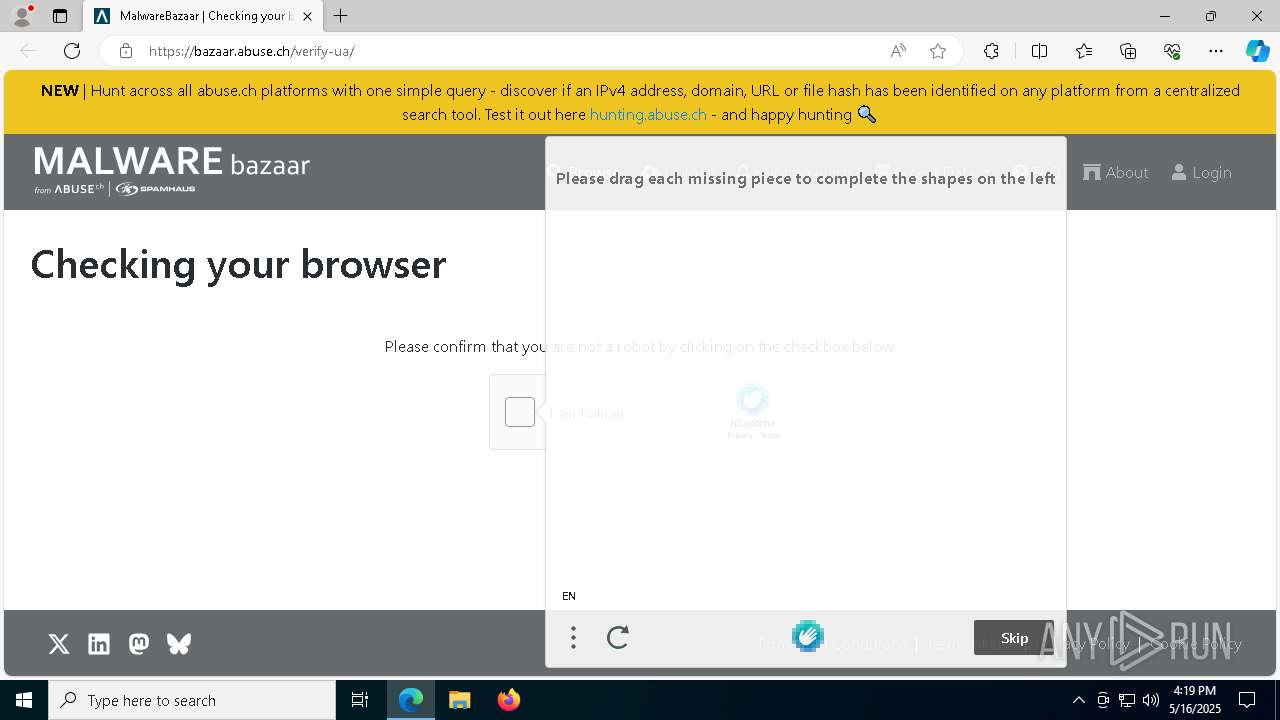Viewport: 1280px width, 720px height.
Task: Open the LinkedIn social link
Action: point(99,644)
